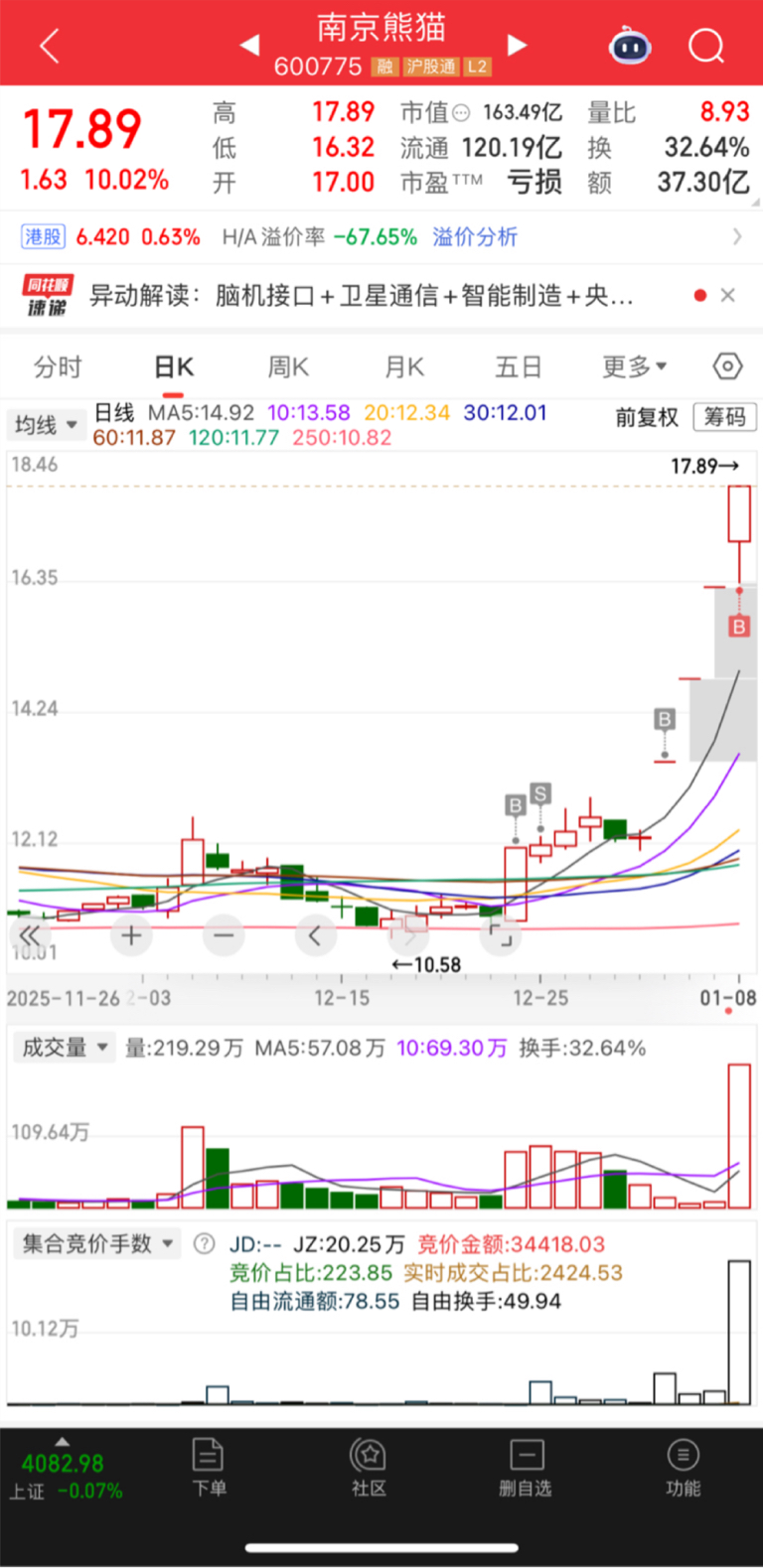Tap the fast rewind double-arrow chart control
This screenshot has width=763, height=1568.
click(x=30, y=934)
